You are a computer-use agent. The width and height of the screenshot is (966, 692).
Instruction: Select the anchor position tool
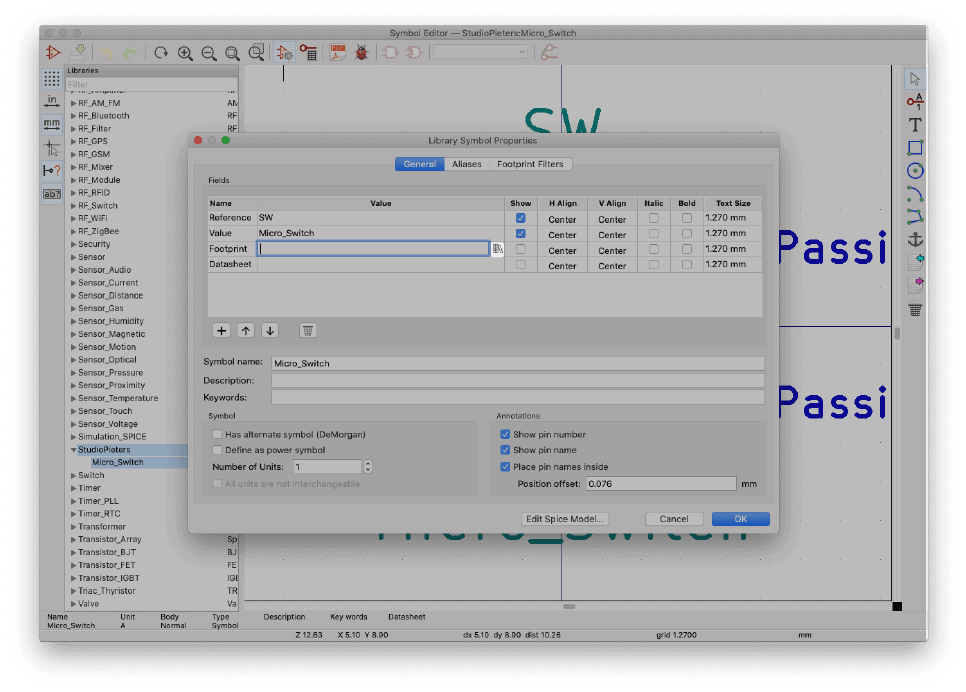(x=915, y=240)
